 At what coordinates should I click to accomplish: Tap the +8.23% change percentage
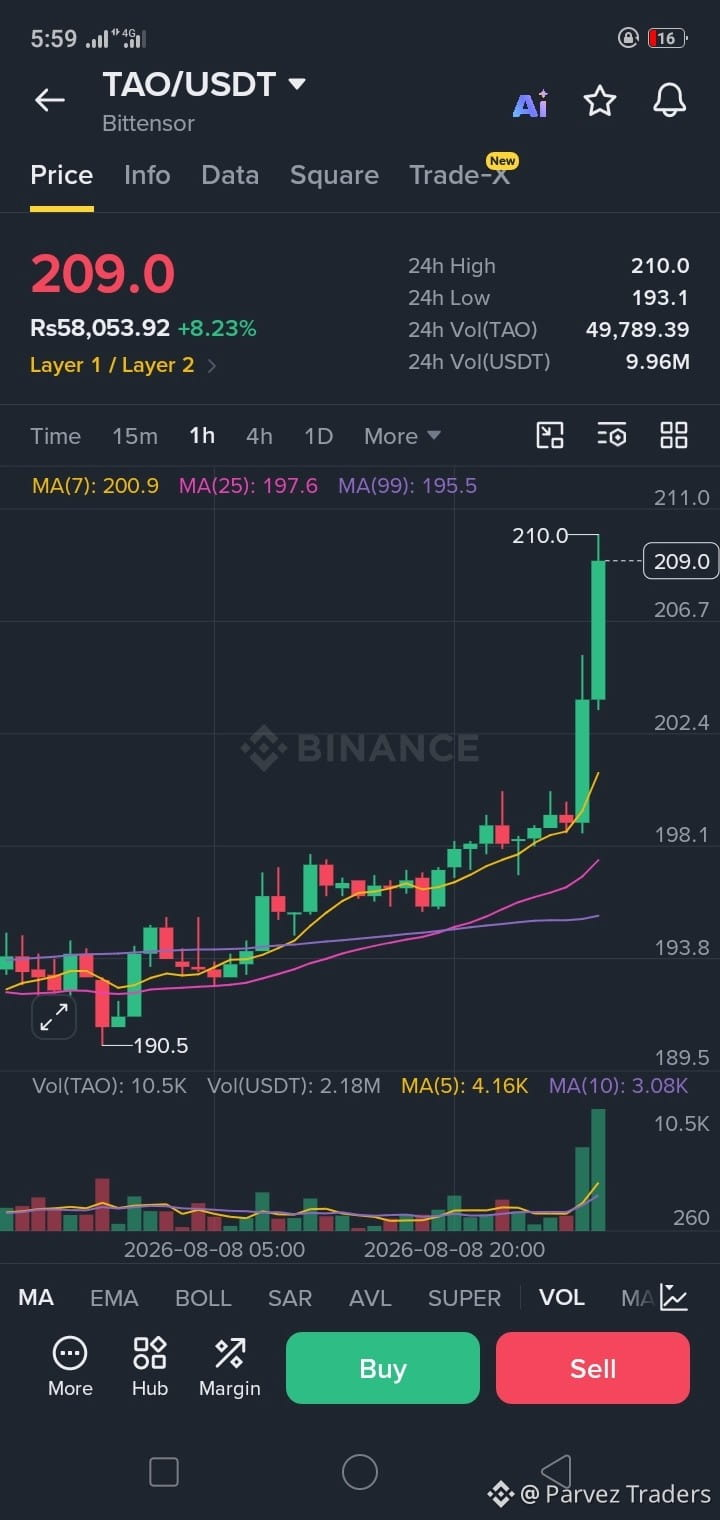217,328
